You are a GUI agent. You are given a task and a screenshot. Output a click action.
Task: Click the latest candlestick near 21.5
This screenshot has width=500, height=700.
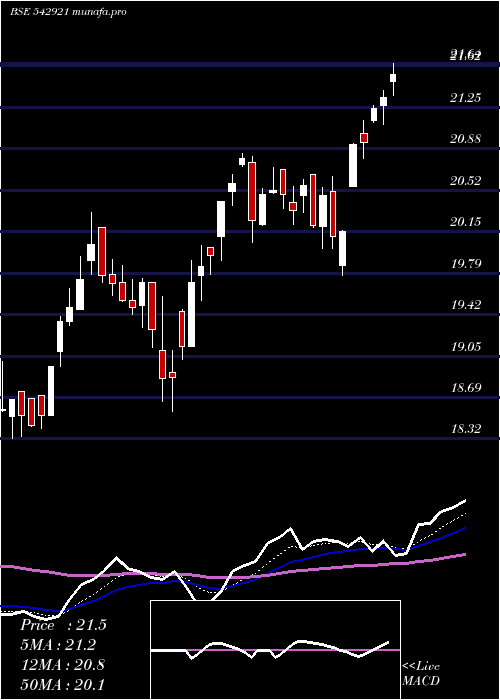393,78
